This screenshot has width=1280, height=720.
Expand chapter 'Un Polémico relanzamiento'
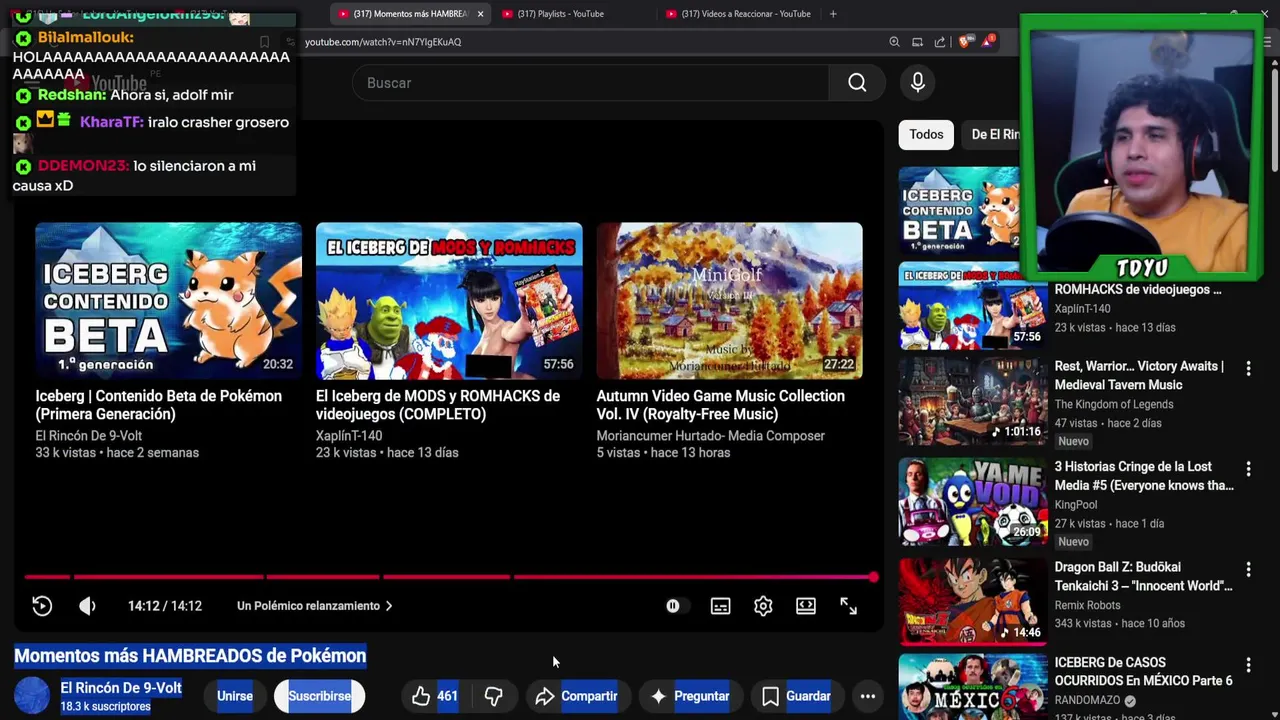click(315, 606)
